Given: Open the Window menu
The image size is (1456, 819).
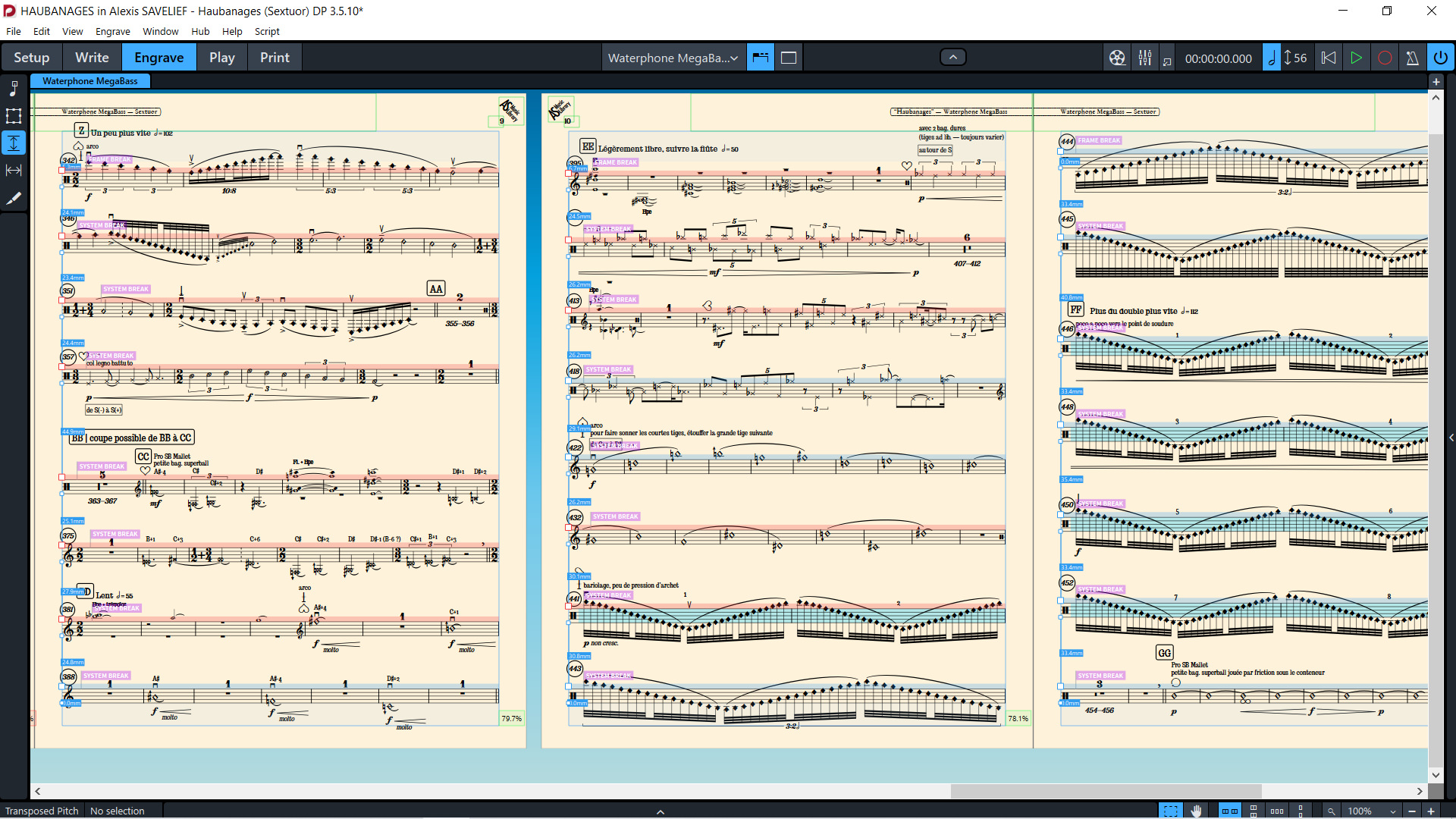Looking at the screenshot, I should tap(161, 31).
